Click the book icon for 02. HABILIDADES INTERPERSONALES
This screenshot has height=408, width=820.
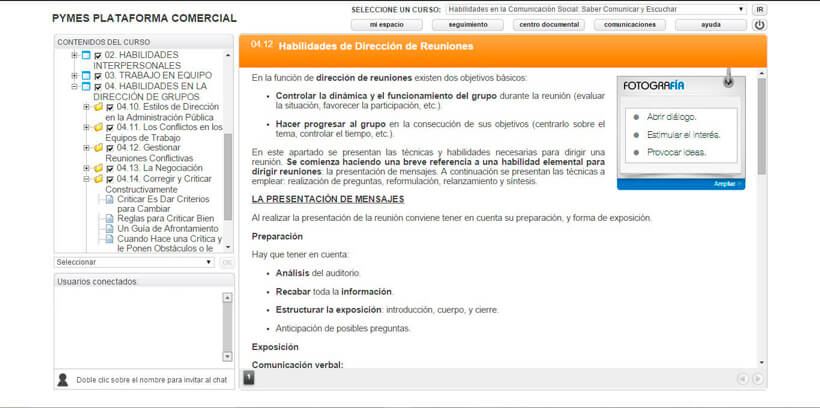(x=86, y=55)
